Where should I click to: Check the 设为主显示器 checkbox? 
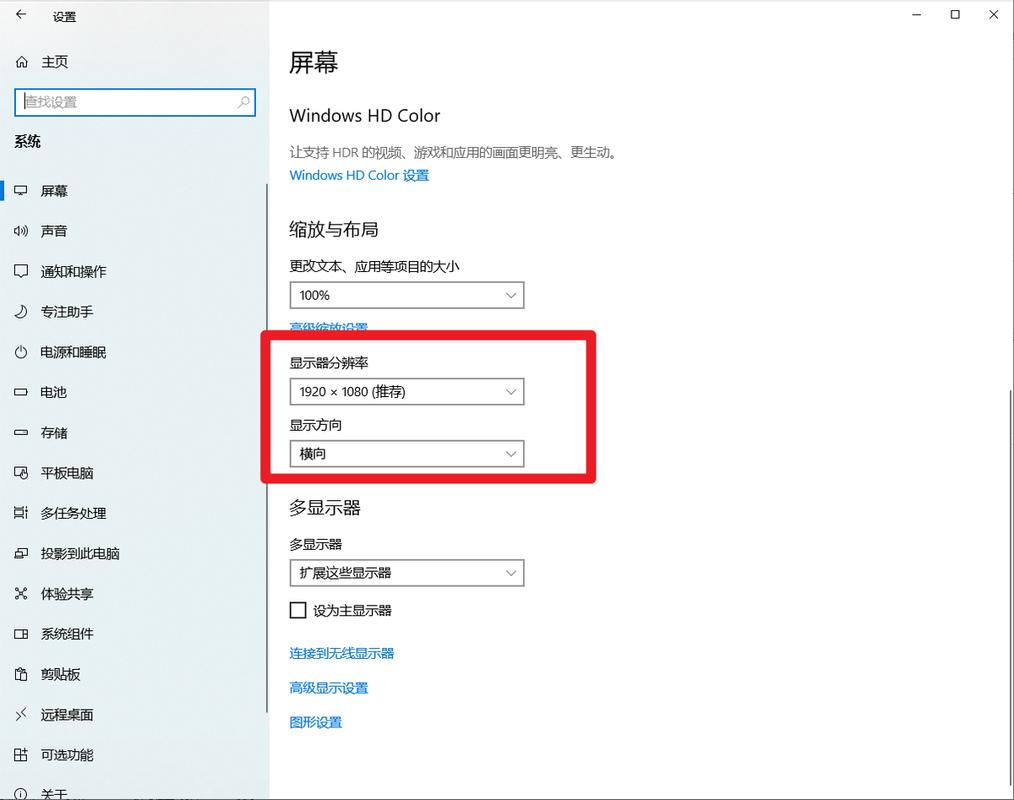pos(297,609)
